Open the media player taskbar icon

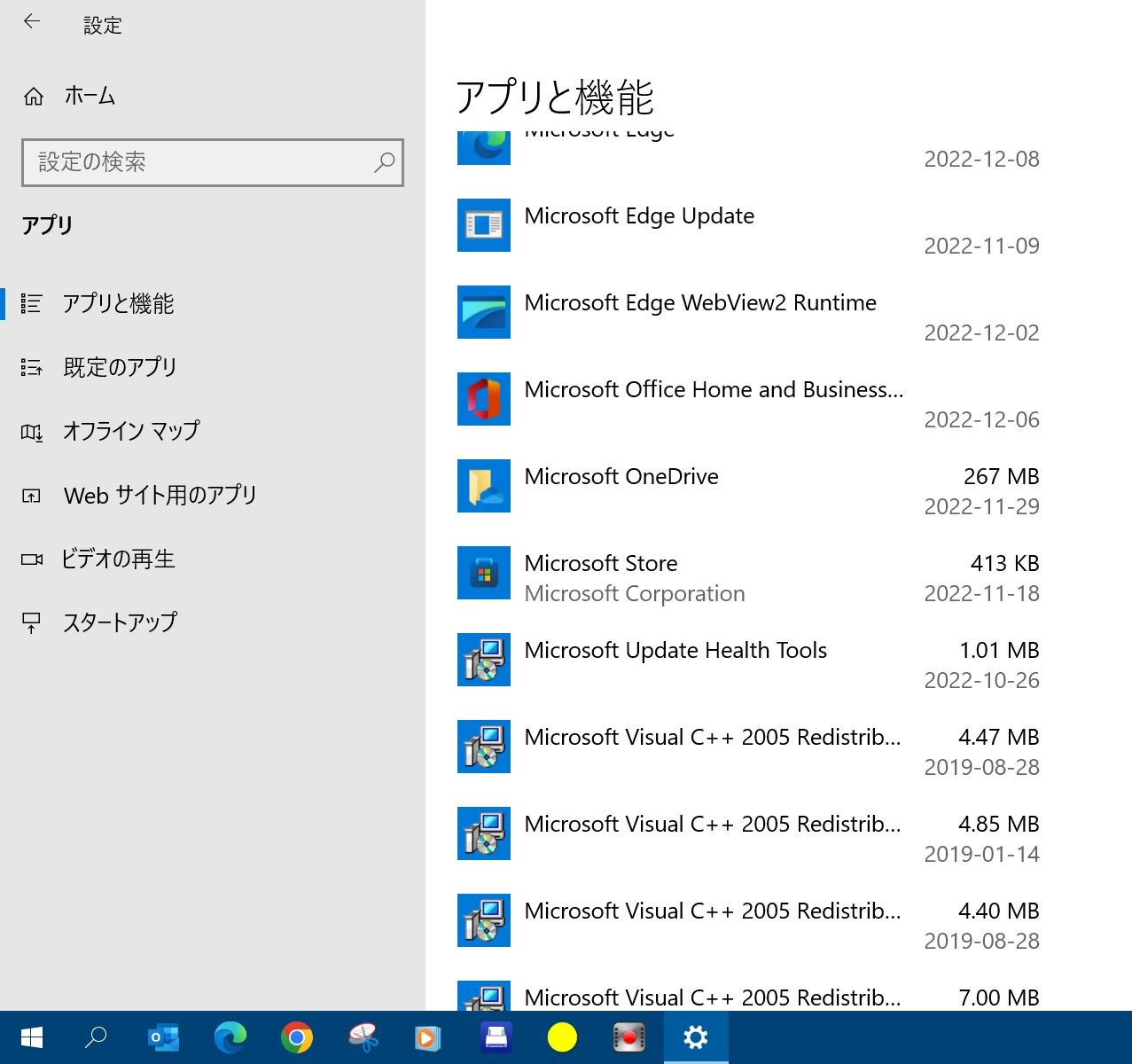[428, 1037]
